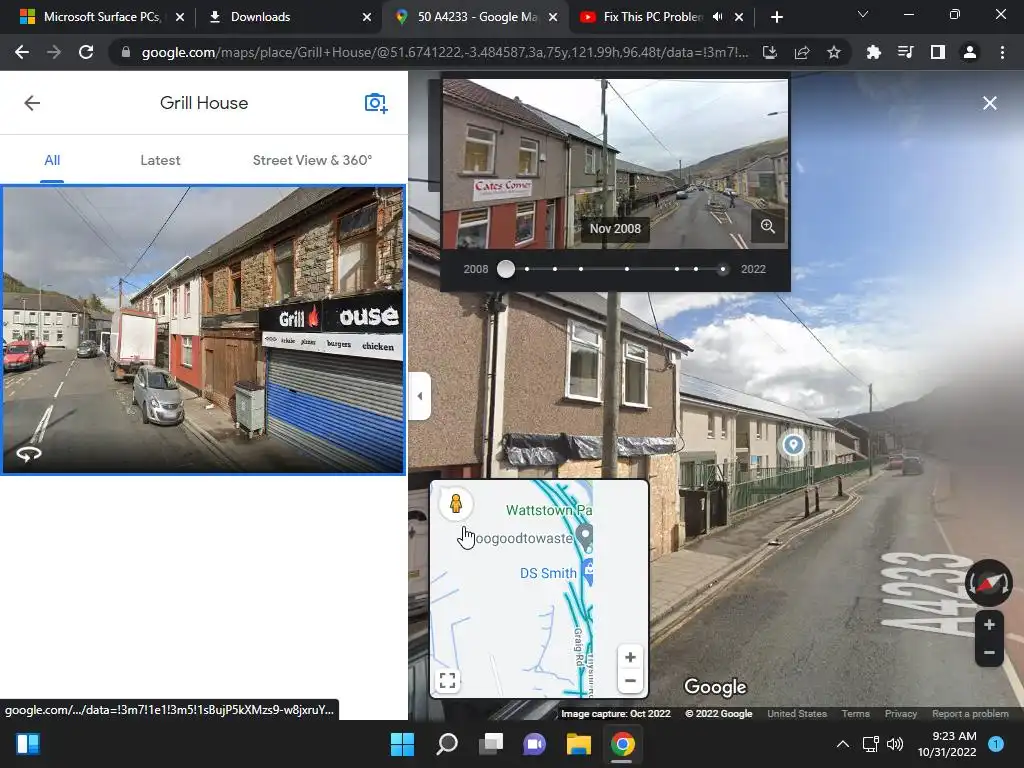Image resolution: width=1024 pixels, height=768 pixels.
Task: Open the Chrome profile menu
Action: pos(970,52)
